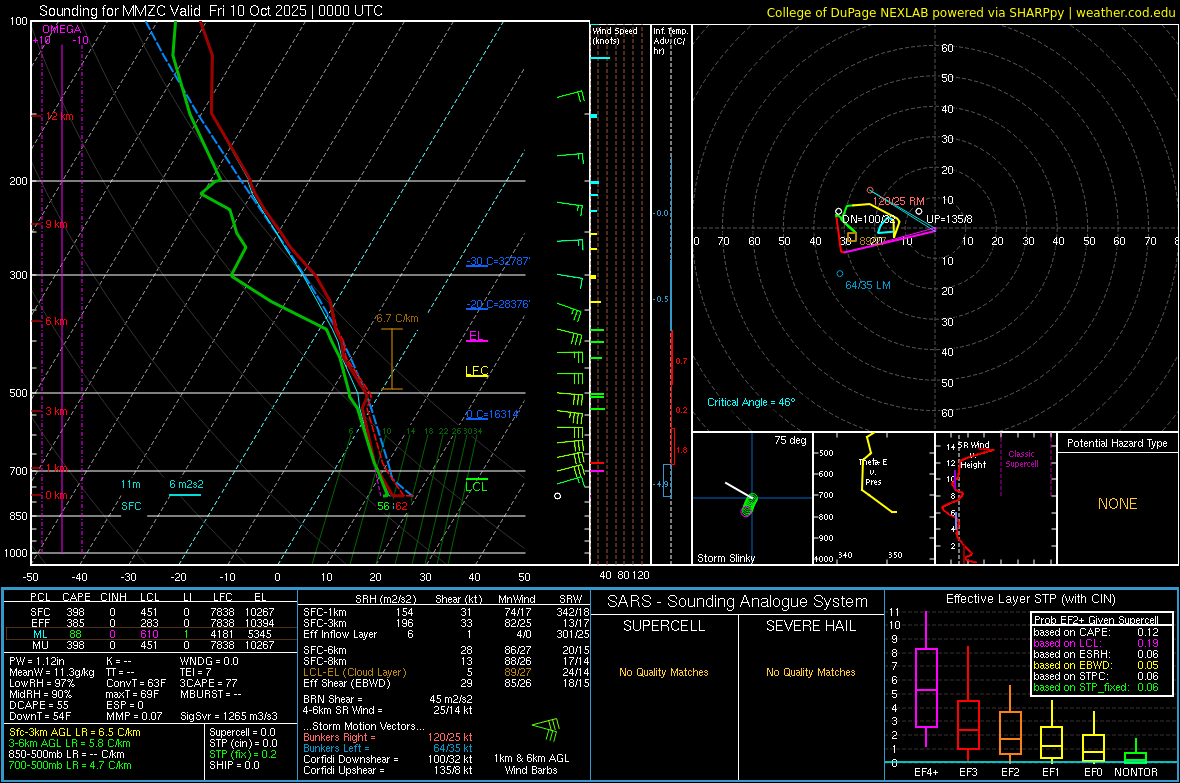Click the Corfidi Downshear = 100/32 kt line

coord(388,759)
